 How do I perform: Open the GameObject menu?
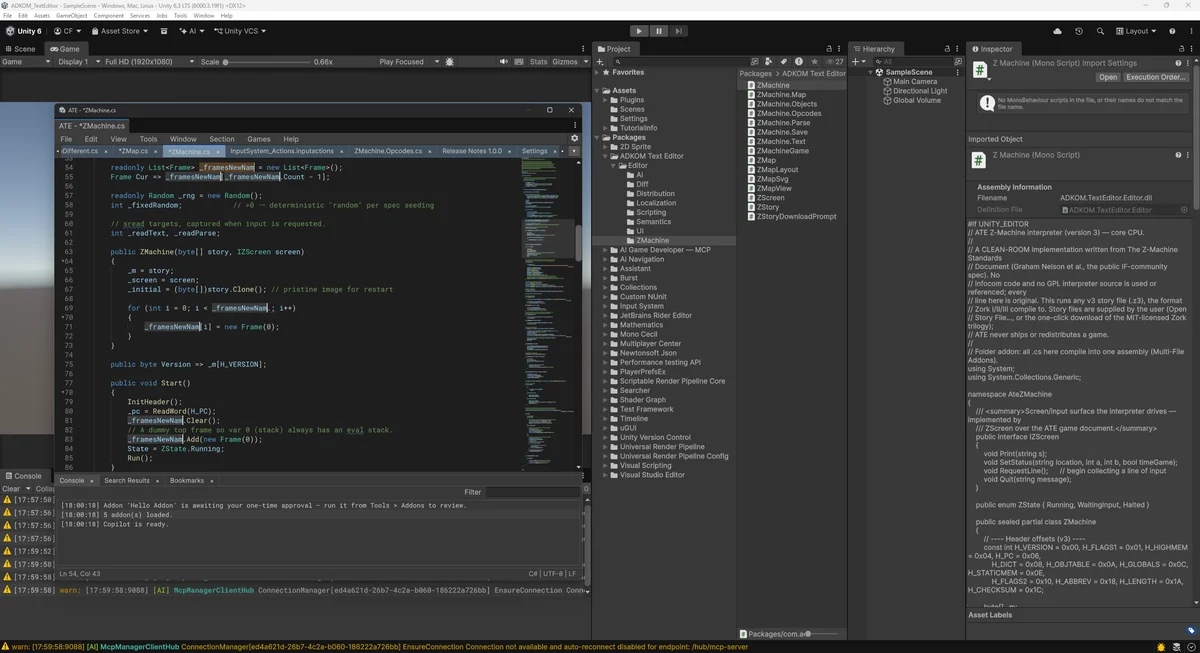[71, 16]
